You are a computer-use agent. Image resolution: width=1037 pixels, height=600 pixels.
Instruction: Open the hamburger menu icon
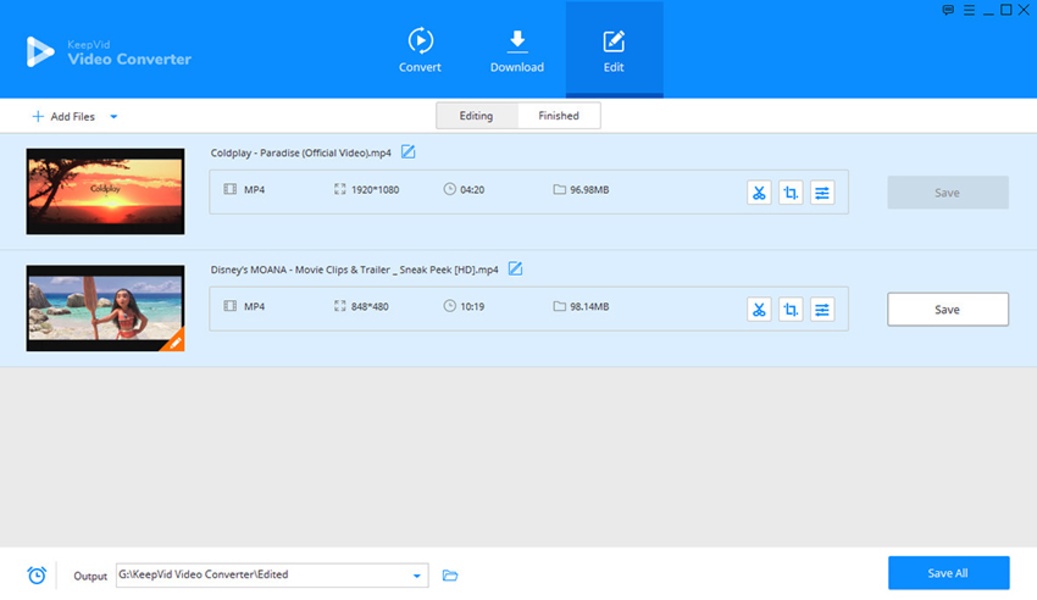[969, 10]
